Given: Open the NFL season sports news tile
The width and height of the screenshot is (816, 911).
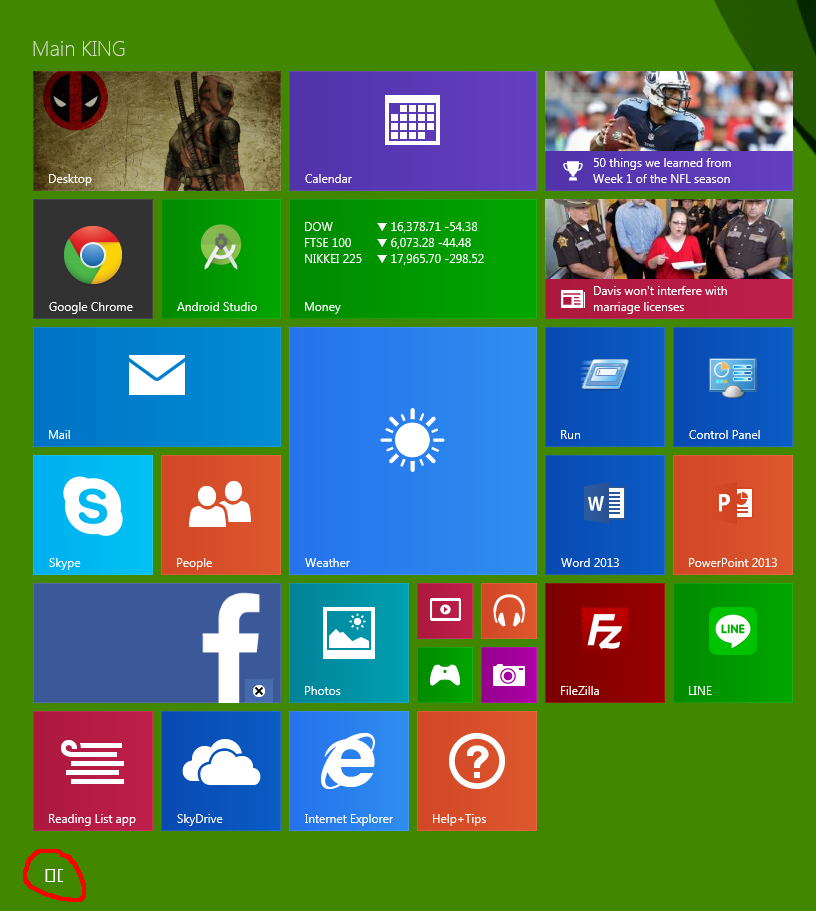Looking at the screenshot, I should [669, 131].
